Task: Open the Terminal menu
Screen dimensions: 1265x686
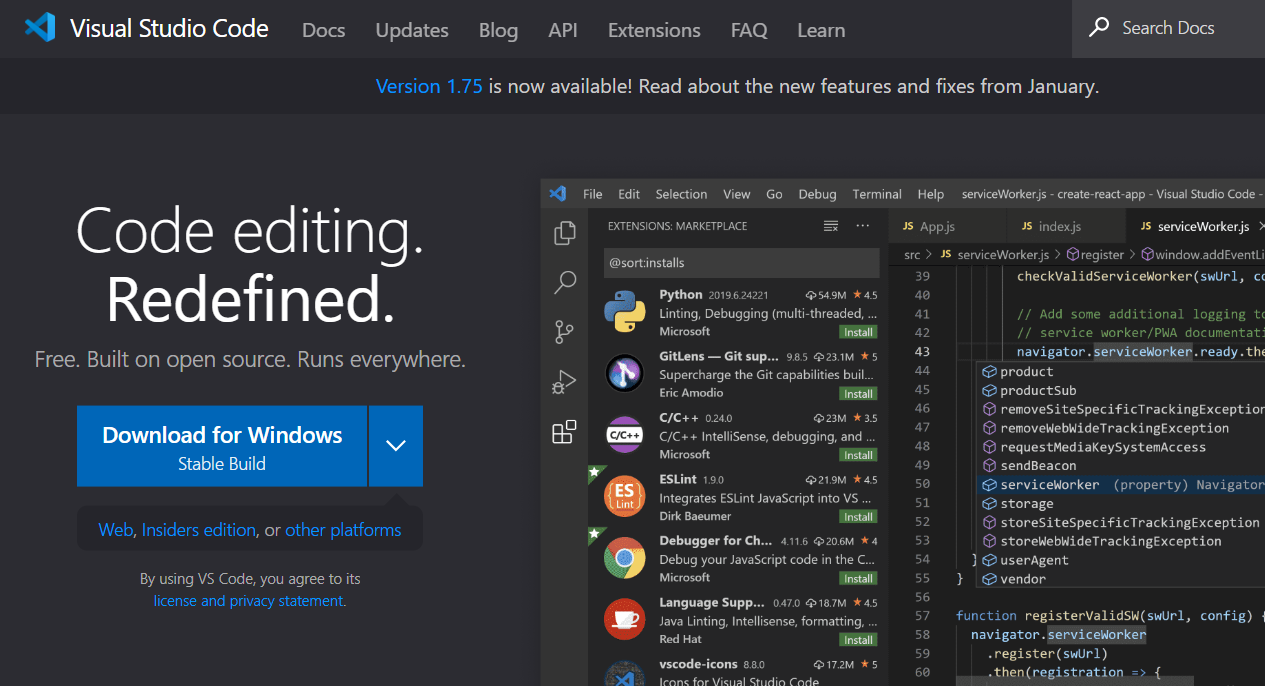Action: pyautogui.click(x=877, y=194)
